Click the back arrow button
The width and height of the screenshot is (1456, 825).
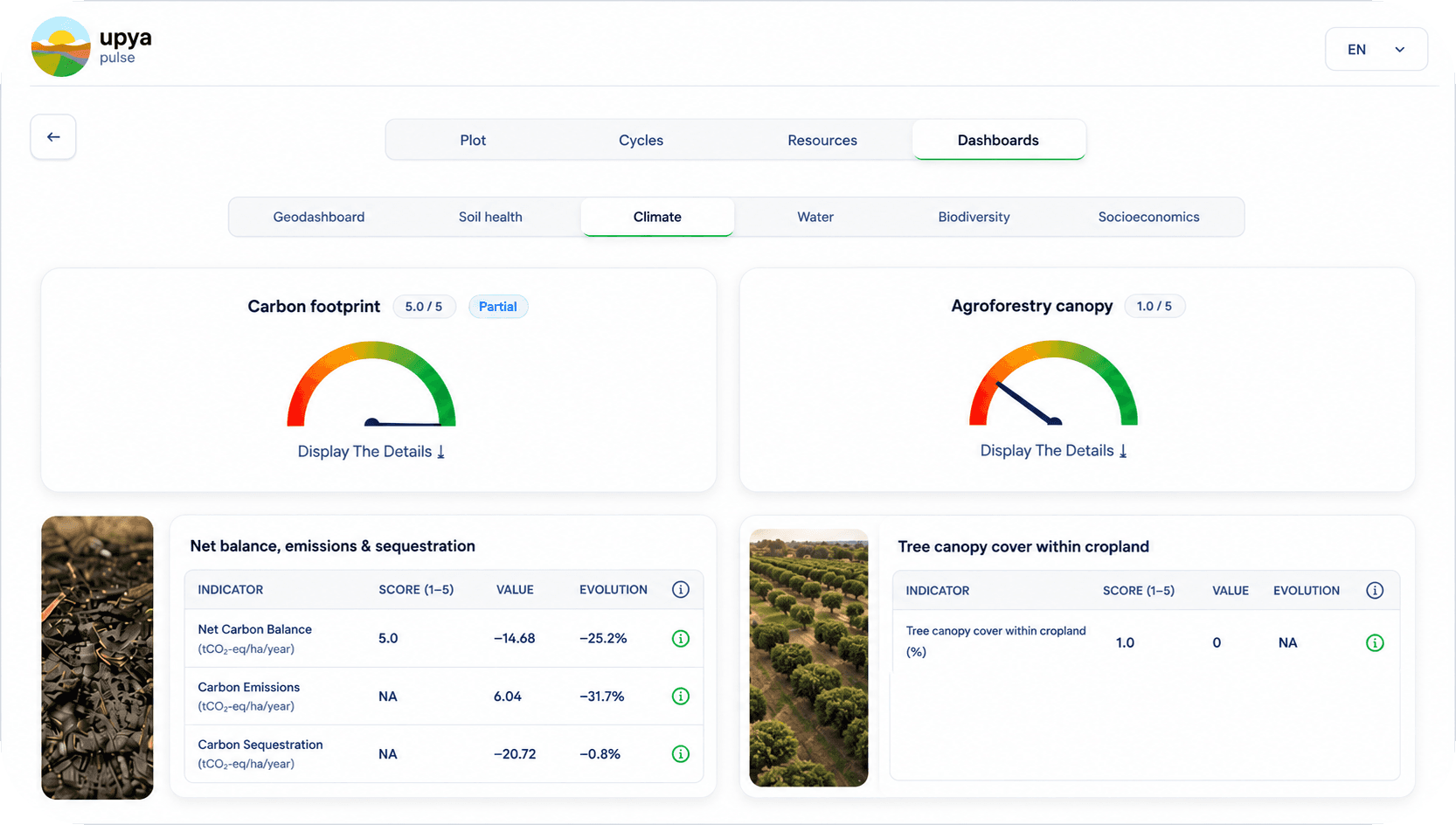coord(53,137)
